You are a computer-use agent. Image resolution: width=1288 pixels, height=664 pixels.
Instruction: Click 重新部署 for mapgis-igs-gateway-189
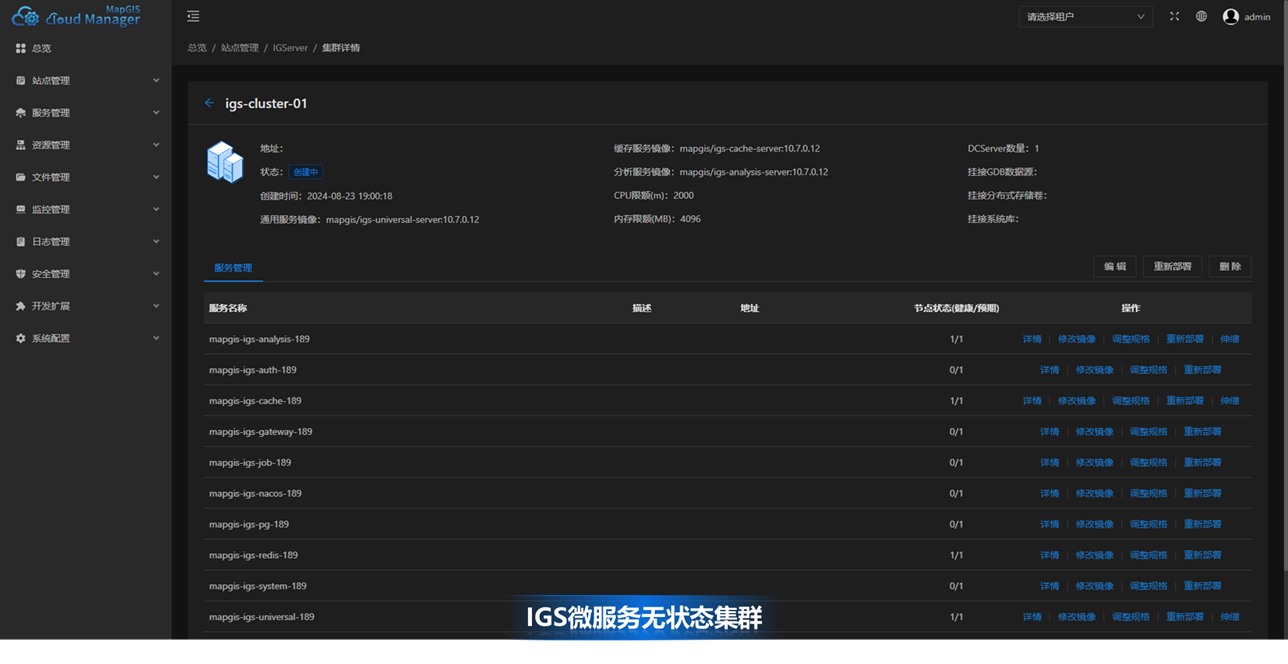point(1202,432)
